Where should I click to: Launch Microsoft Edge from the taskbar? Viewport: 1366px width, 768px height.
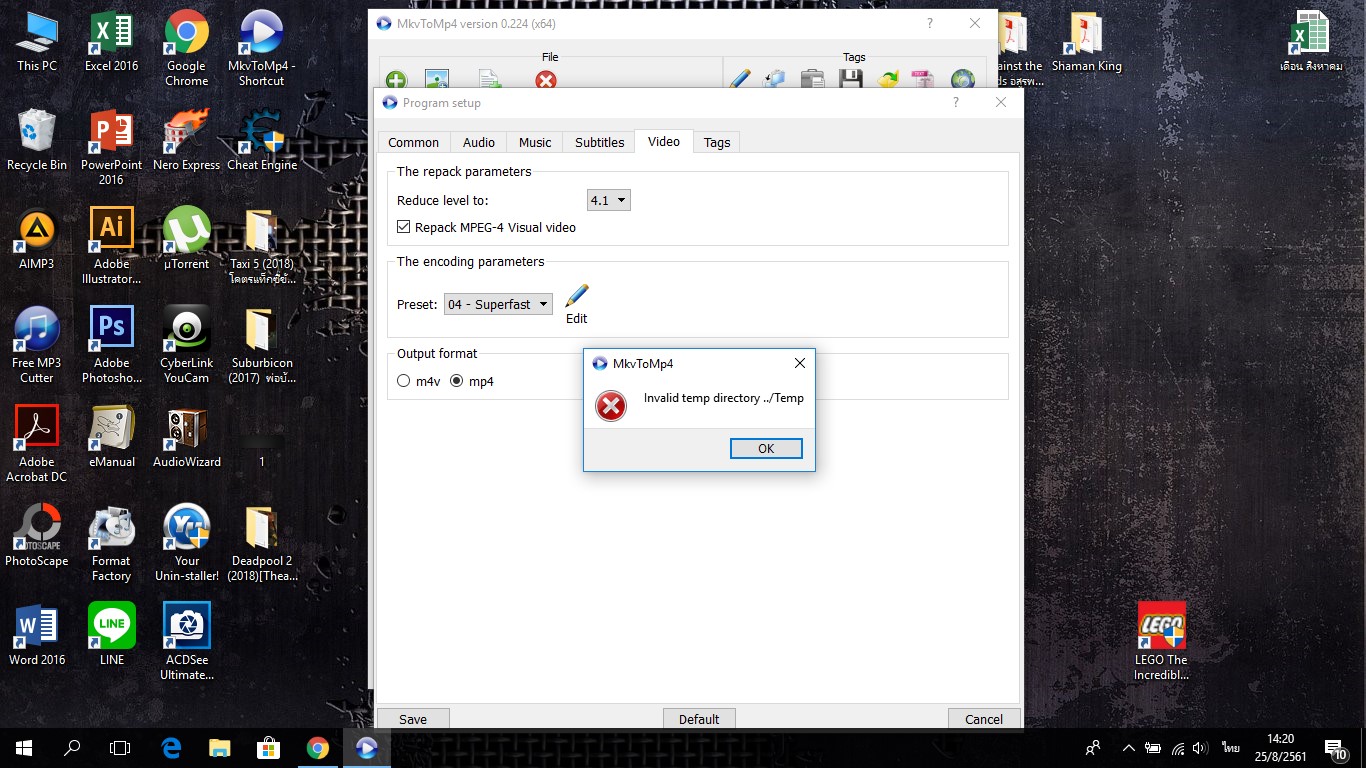pos(171,747)
